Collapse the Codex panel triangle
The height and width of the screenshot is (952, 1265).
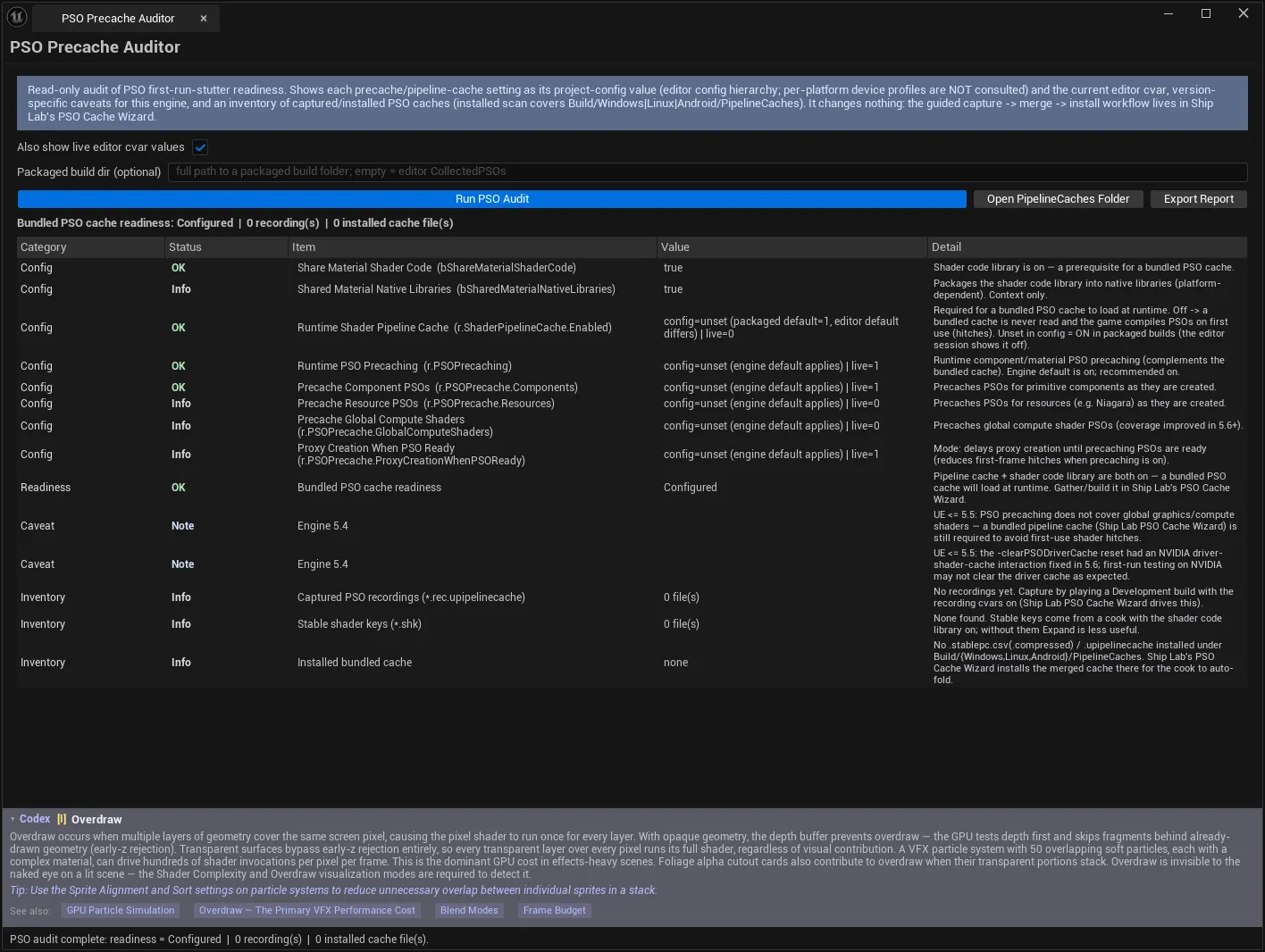(13, 819)
